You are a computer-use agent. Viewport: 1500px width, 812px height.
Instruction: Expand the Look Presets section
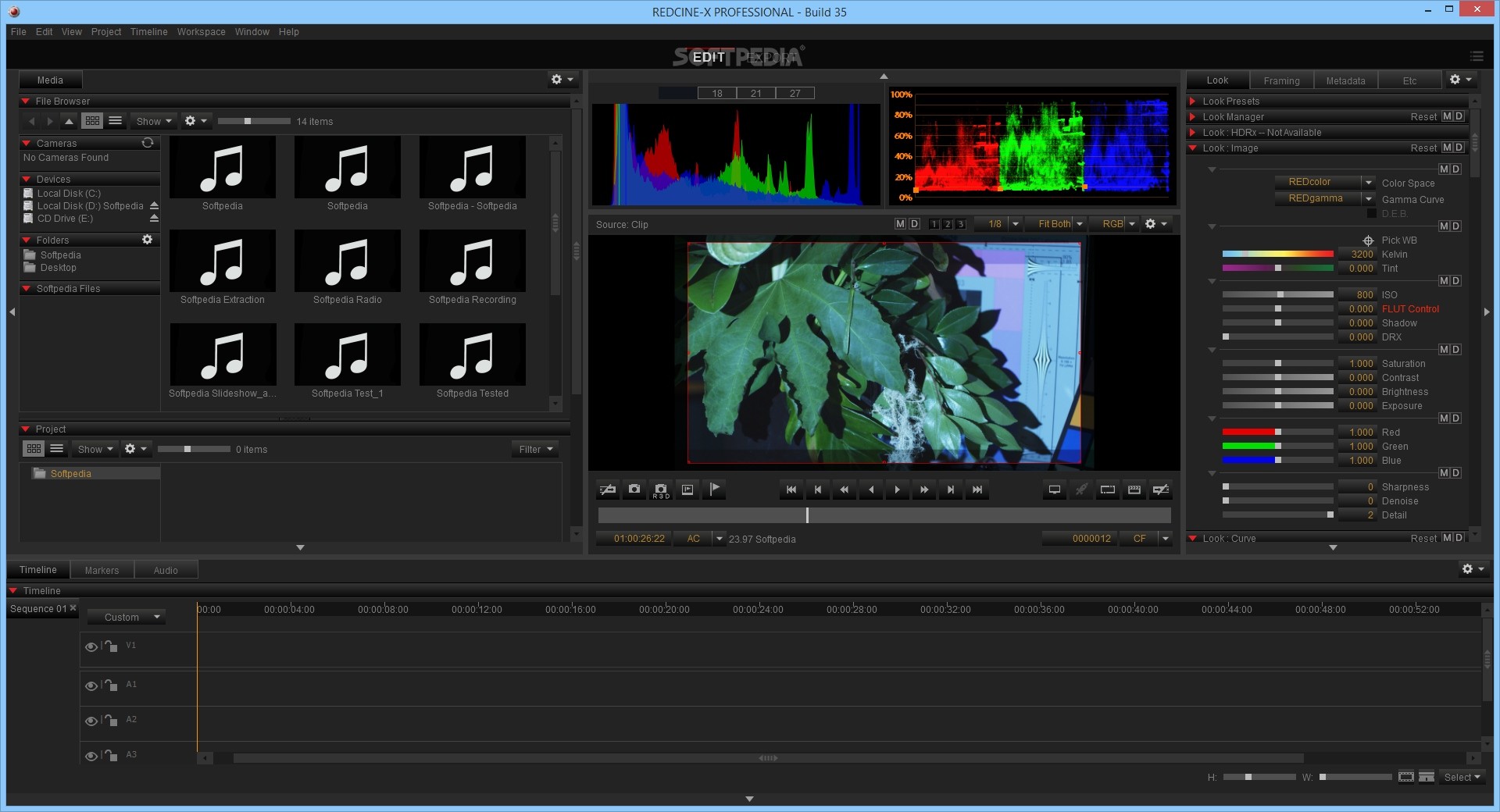click(x=1193, y=101)
